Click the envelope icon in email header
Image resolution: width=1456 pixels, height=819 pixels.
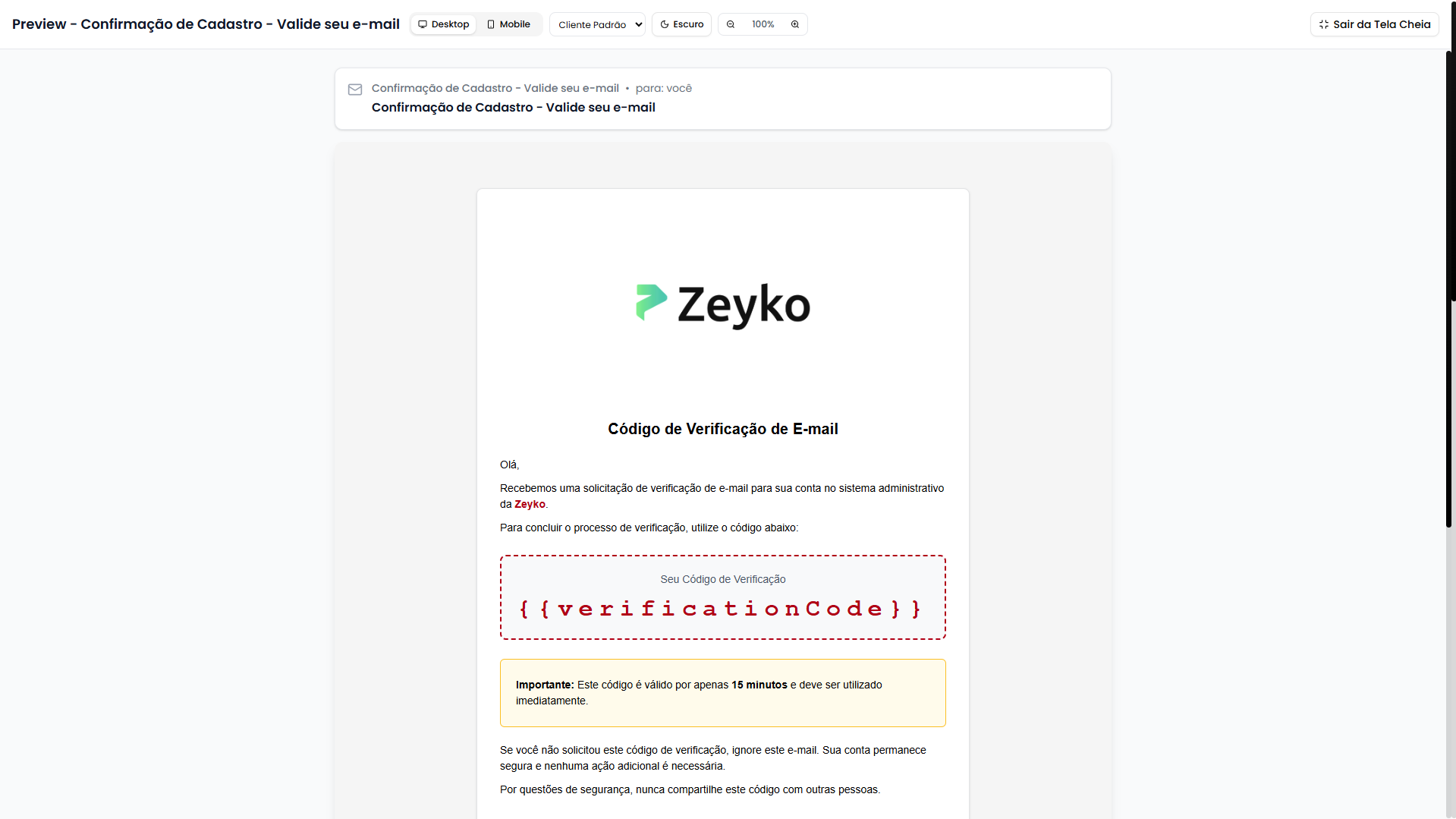(355, 90)
